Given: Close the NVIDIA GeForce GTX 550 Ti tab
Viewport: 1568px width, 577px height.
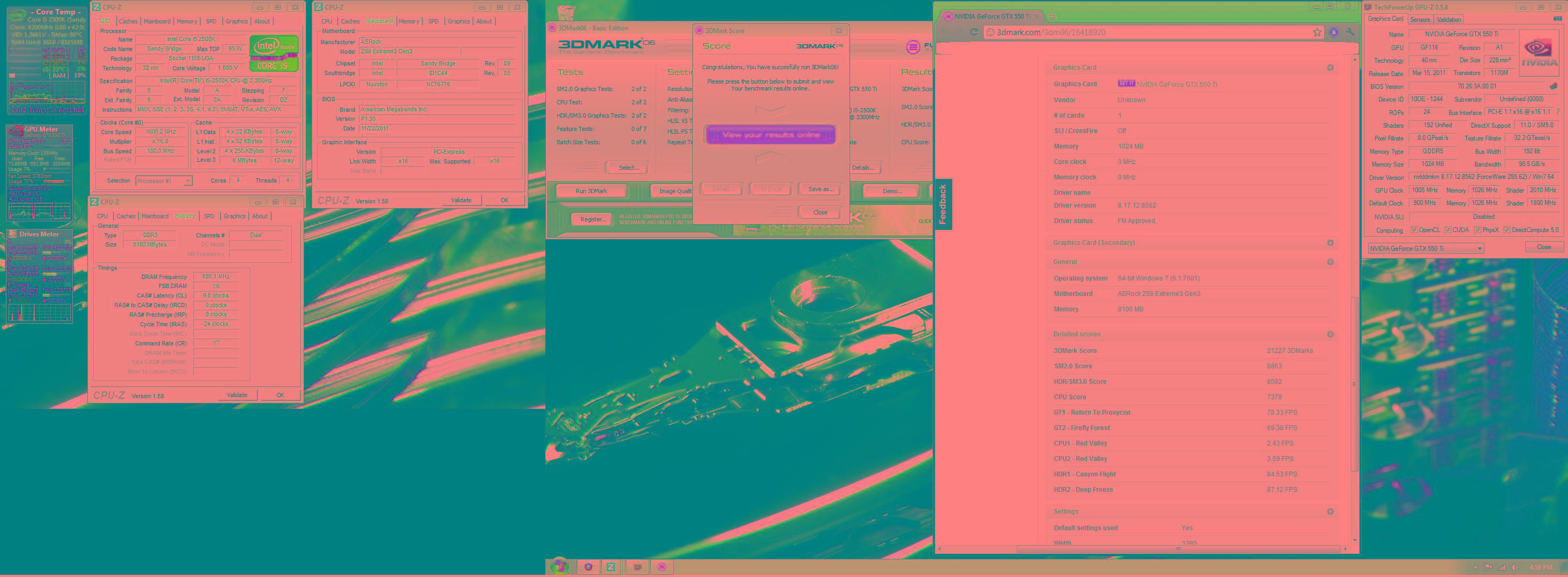Looking at the screenshot, I should [1038, 17].
